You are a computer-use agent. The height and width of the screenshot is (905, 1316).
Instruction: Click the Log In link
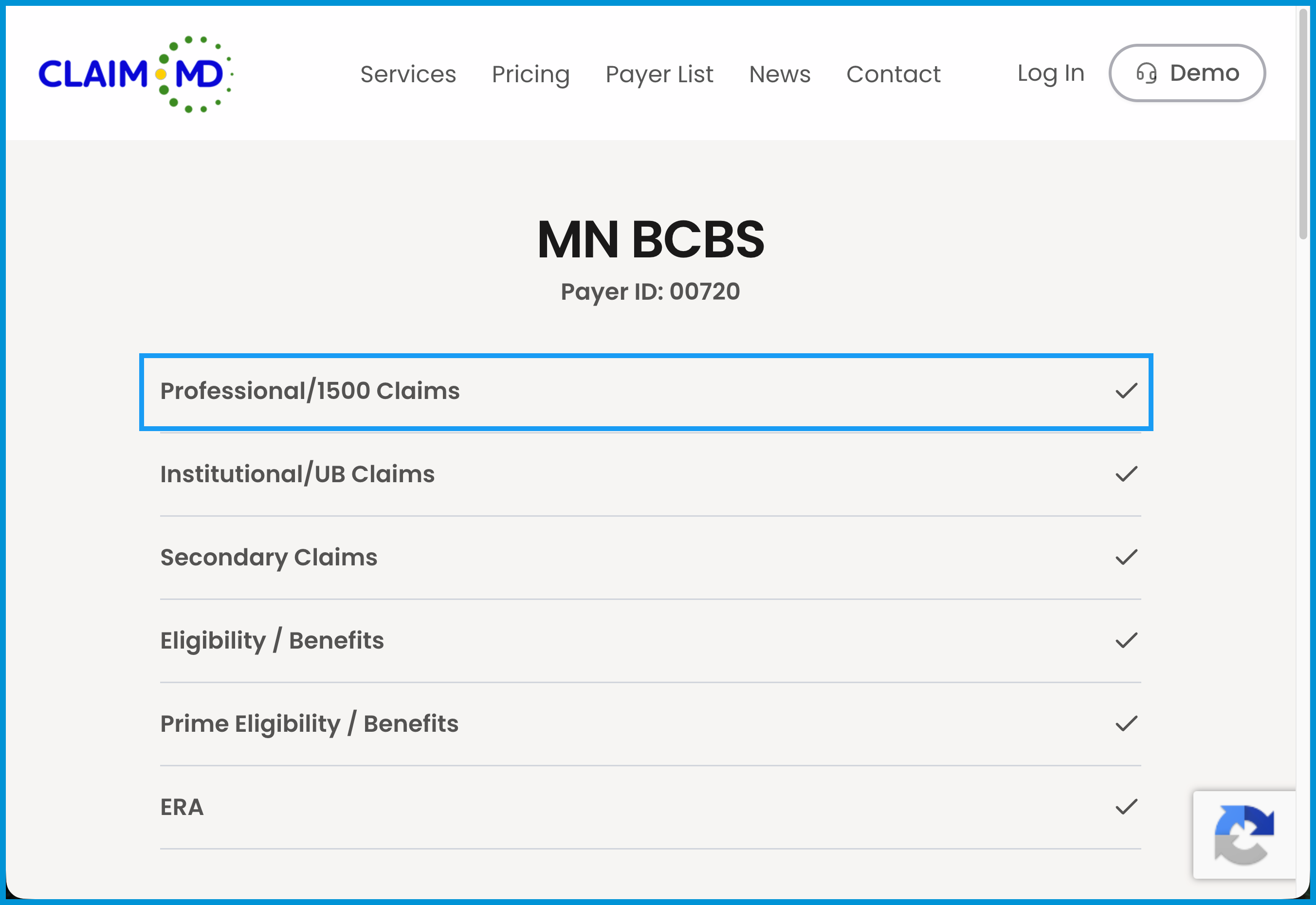coord(1051,73)
